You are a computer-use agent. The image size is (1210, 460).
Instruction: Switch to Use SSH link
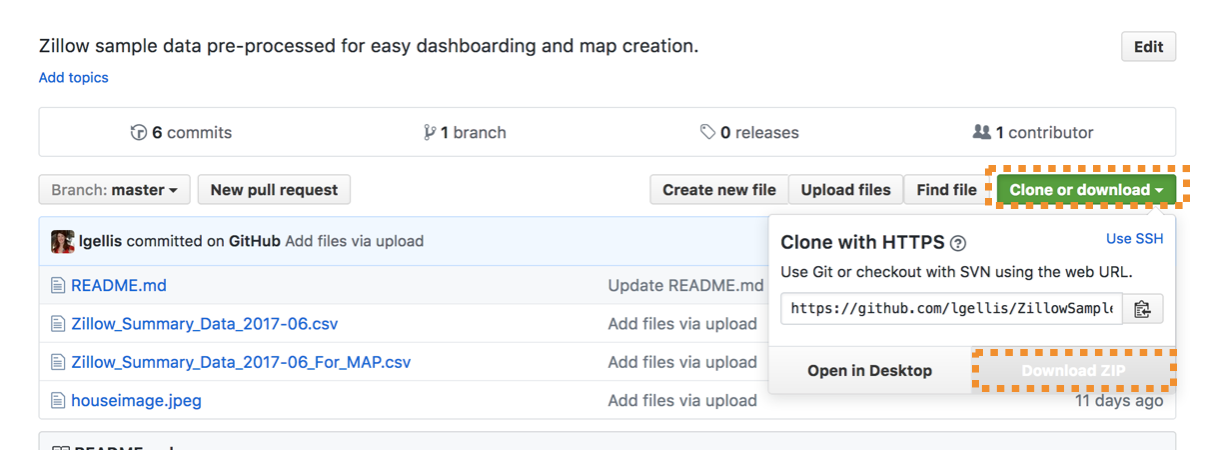pyautogui.click(x=1134, y=239)
